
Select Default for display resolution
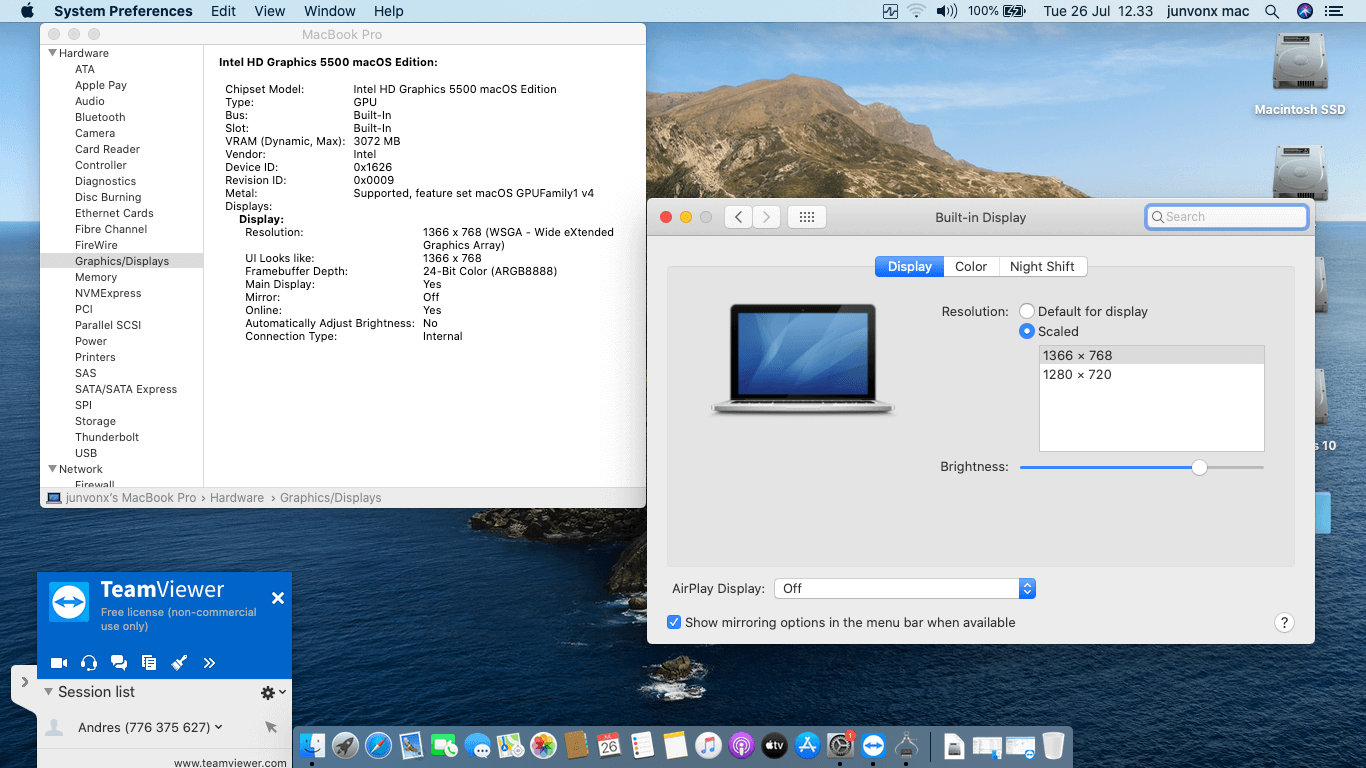(x=1027, y=311)
